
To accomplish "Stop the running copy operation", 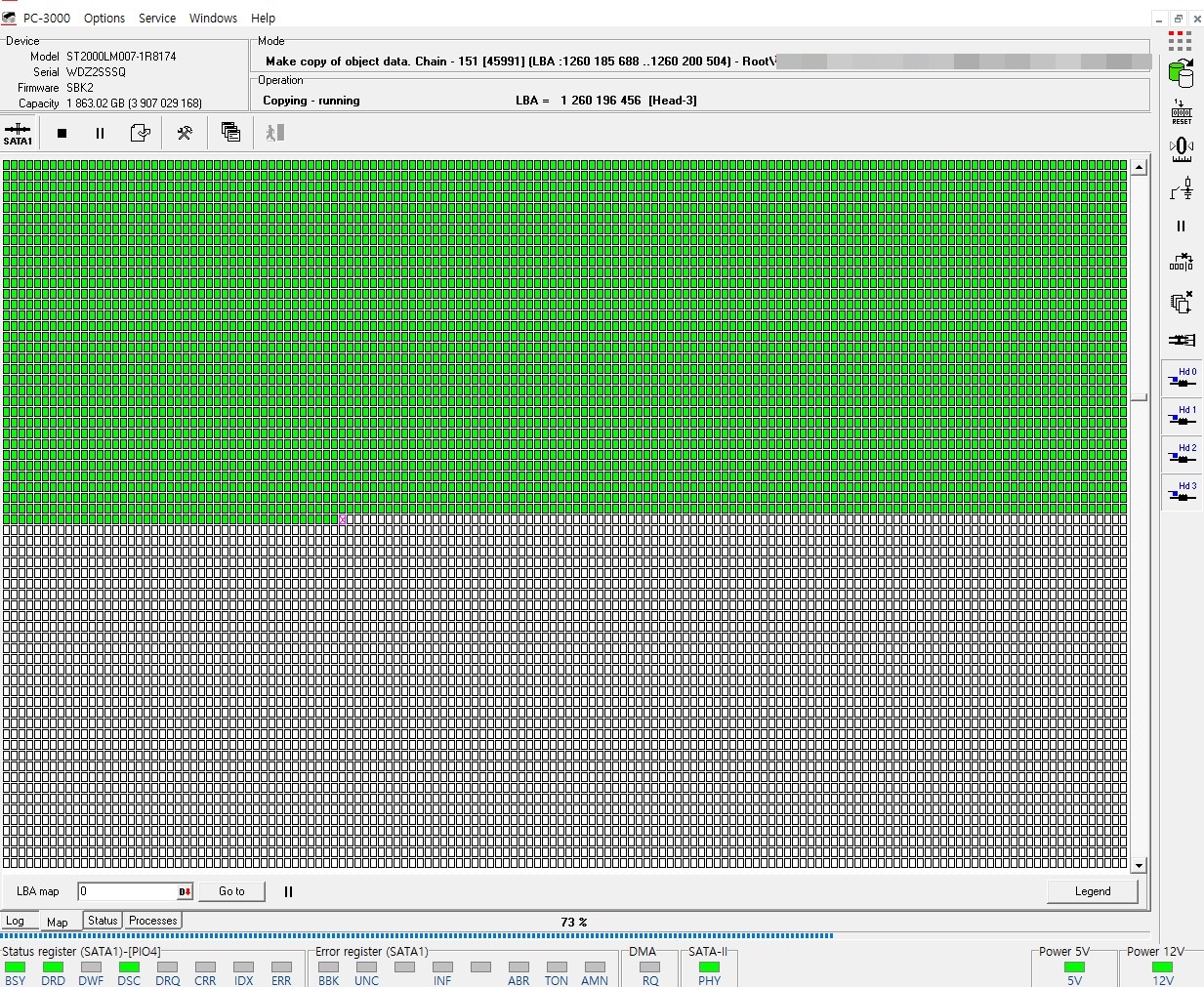I will point(62,133).
